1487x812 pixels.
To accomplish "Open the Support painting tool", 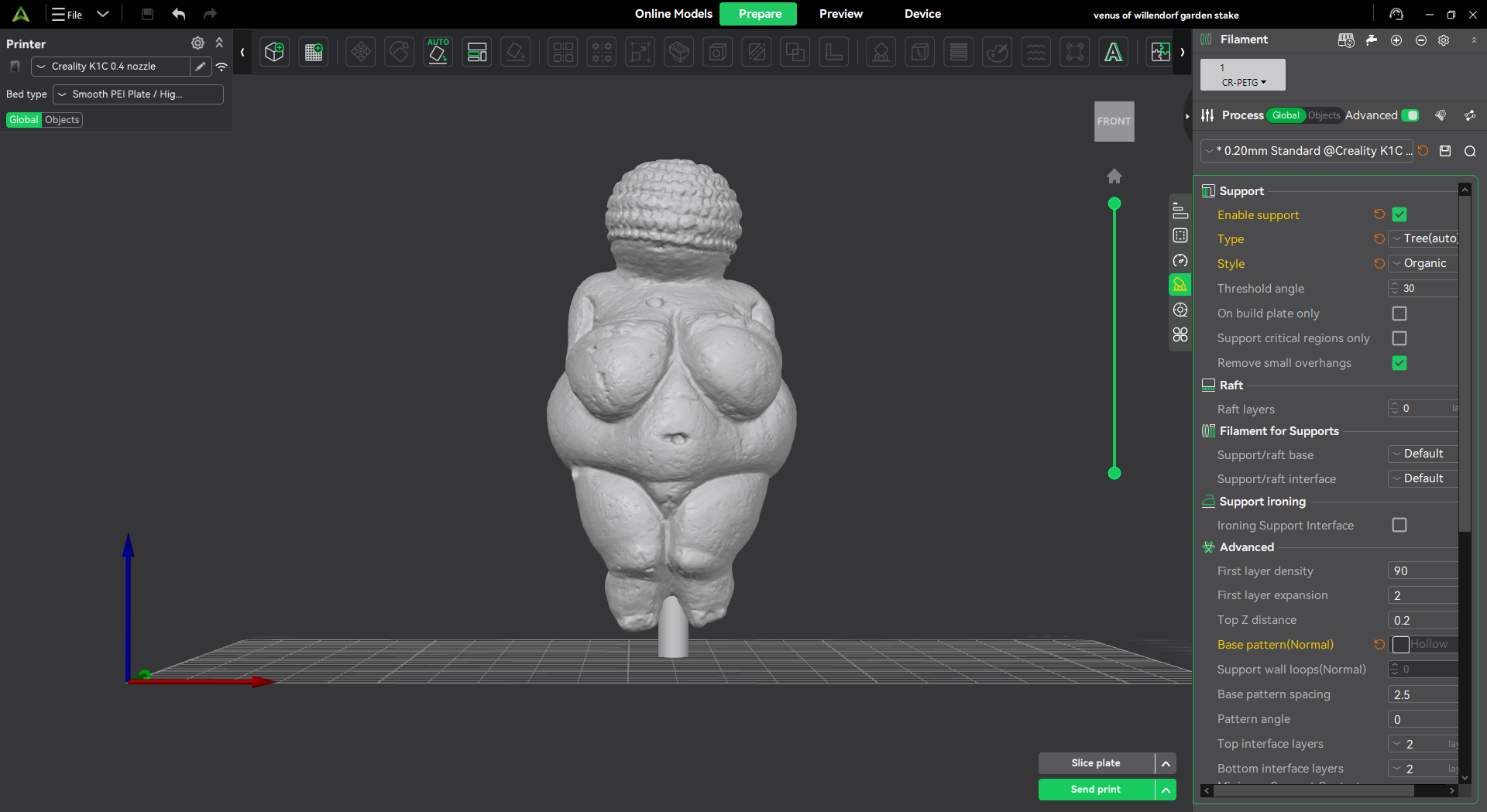I will (x=881, y=52).
